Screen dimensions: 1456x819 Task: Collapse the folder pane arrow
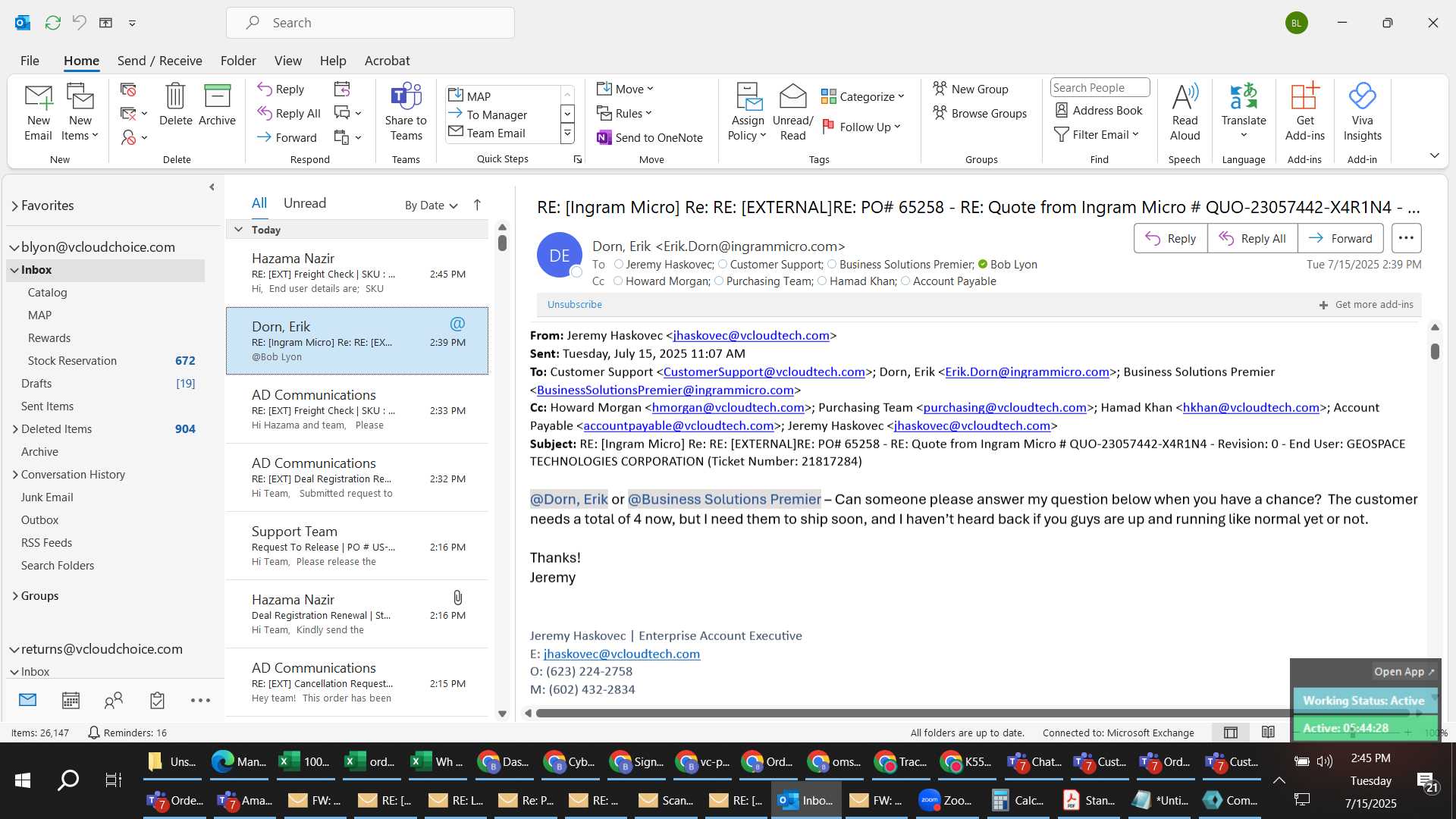(x=212, y=187)
